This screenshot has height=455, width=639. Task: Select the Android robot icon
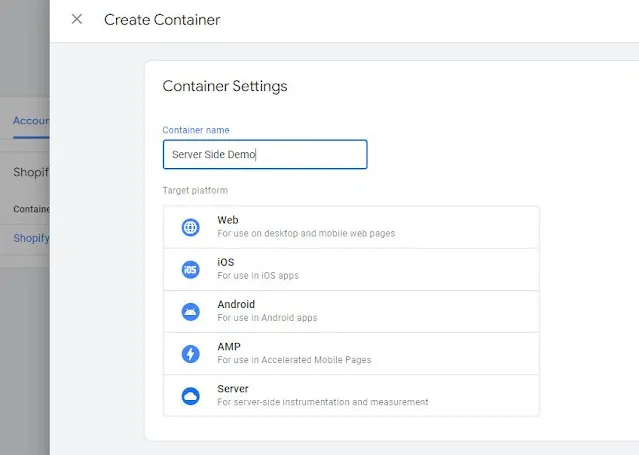click(x=190, y=312)
